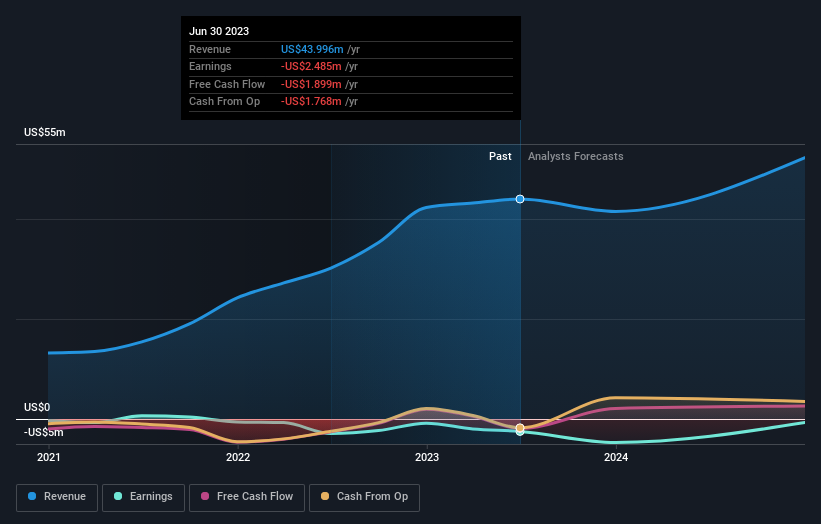The image size is (821, 524).
Task: Click the blue Revenue data point marker
Action: [x=520, y=199]
